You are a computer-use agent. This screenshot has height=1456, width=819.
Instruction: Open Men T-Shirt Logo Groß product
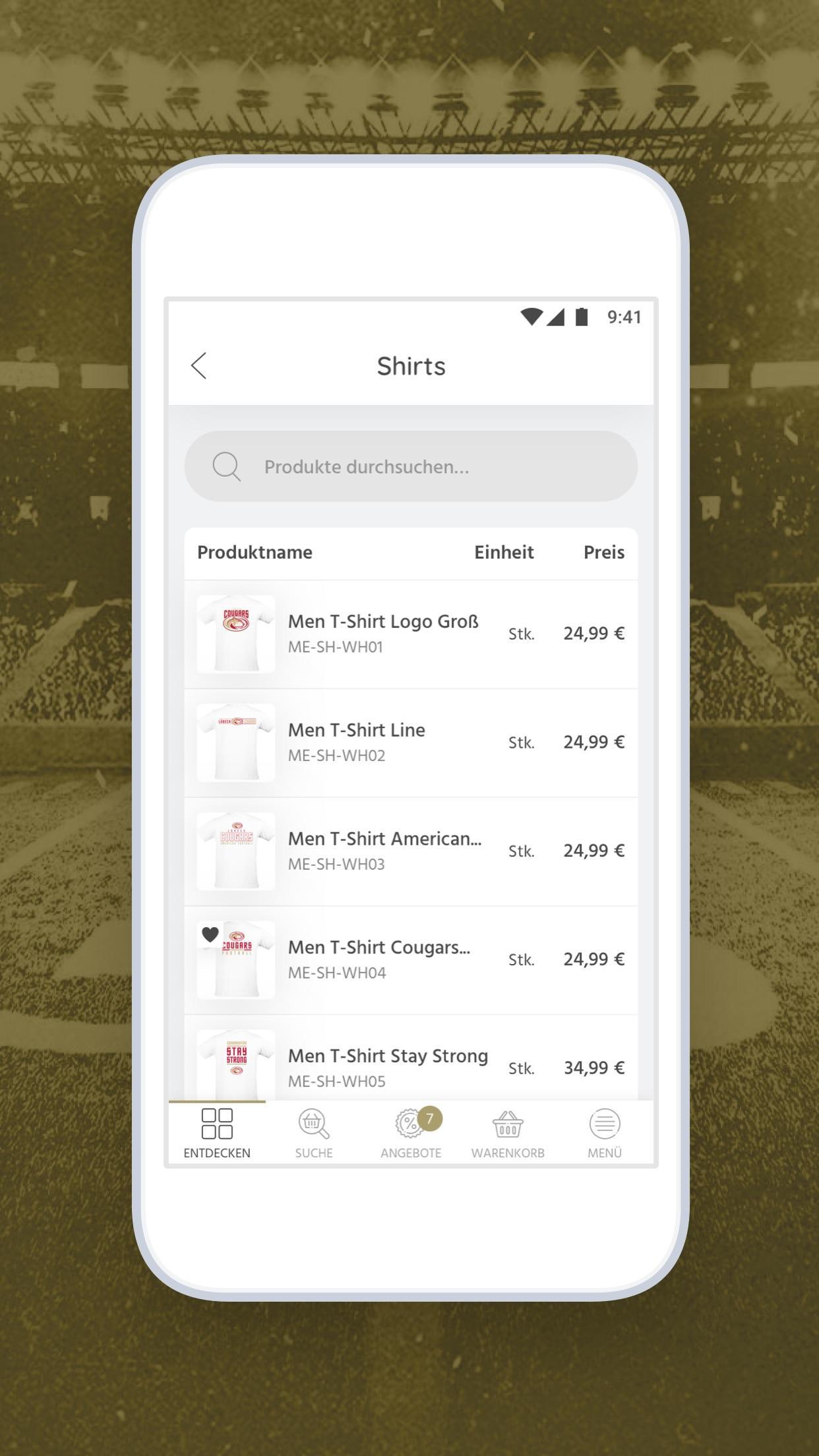pyautogui.click(x=411, y=634)
